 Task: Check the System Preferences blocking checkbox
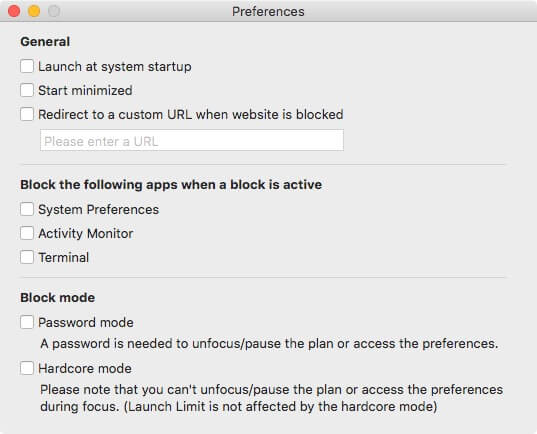(x=27, y=209)
